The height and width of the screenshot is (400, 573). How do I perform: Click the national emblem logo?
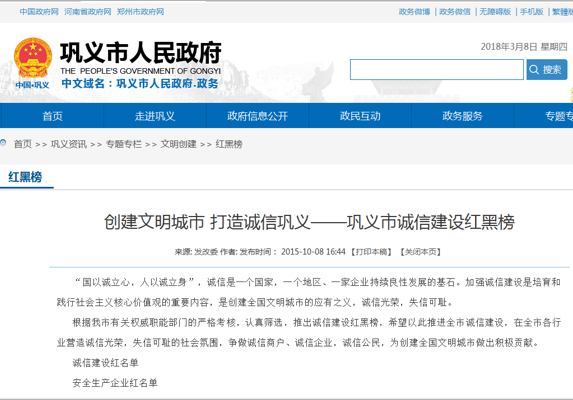(33, 58)
